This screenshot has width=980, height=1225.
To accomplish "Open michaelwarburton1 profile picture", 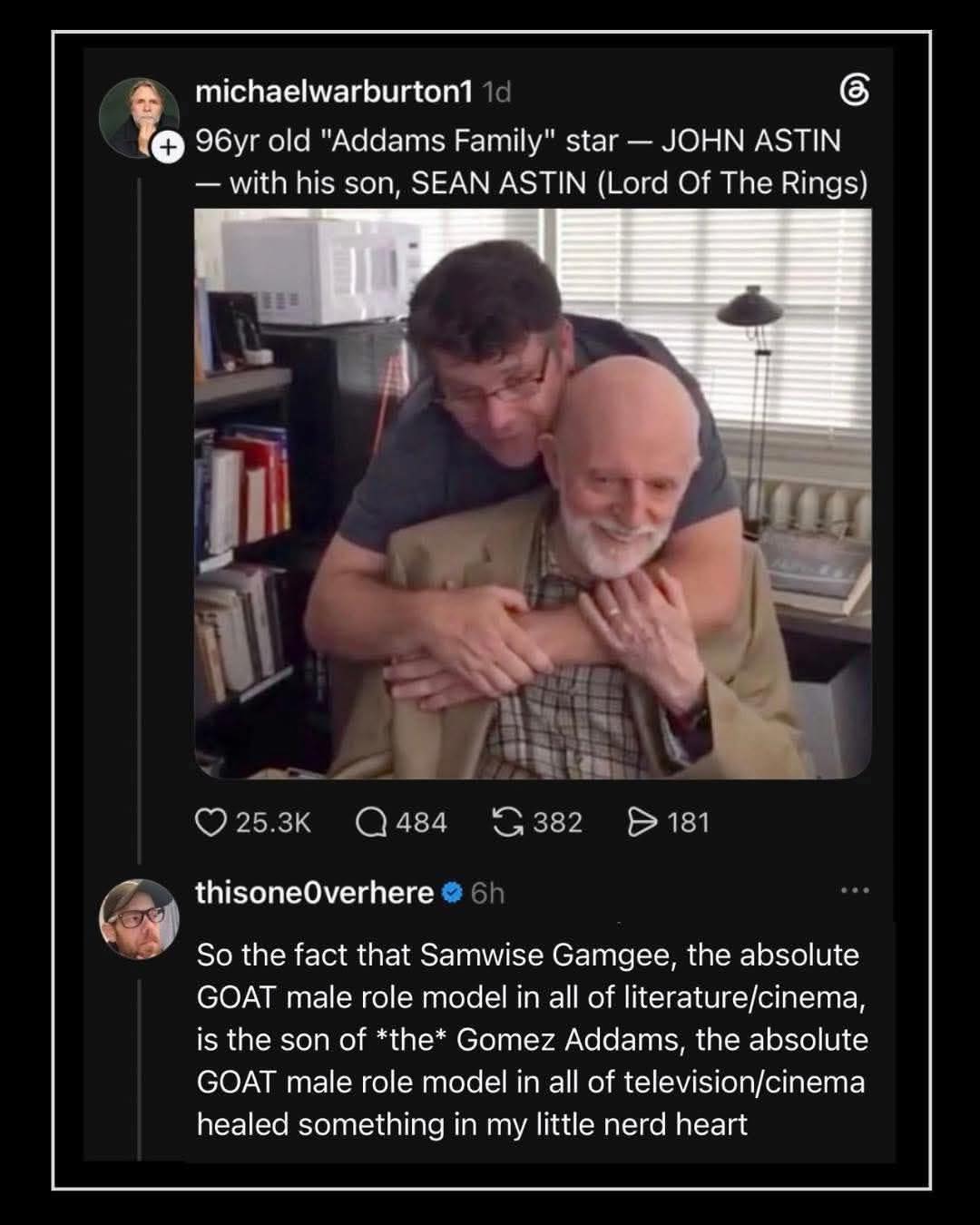I will (137, 118).
